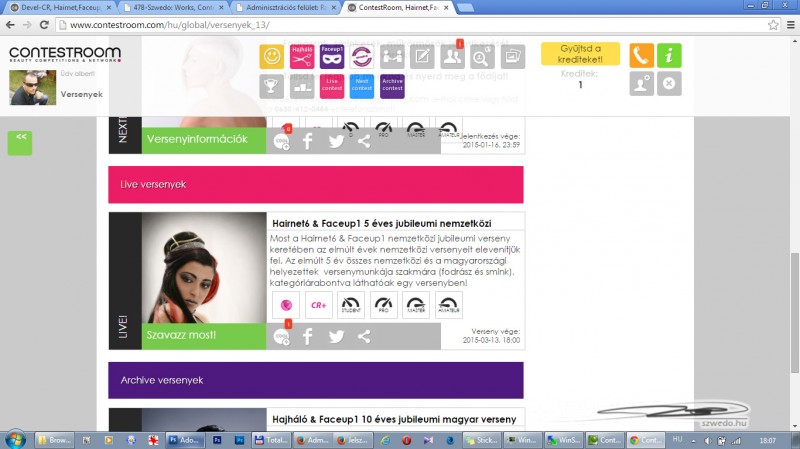
Task: Click Twitter share icon in LIVE contest card
Action: point(336,336)
